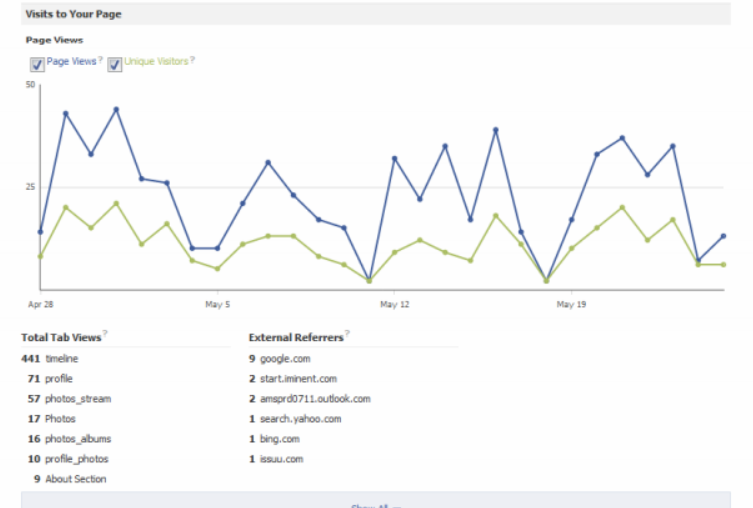Open the search.yahoo.com referrer link
This screenshot has height=508, width=753.
click(x=300, y=419)
